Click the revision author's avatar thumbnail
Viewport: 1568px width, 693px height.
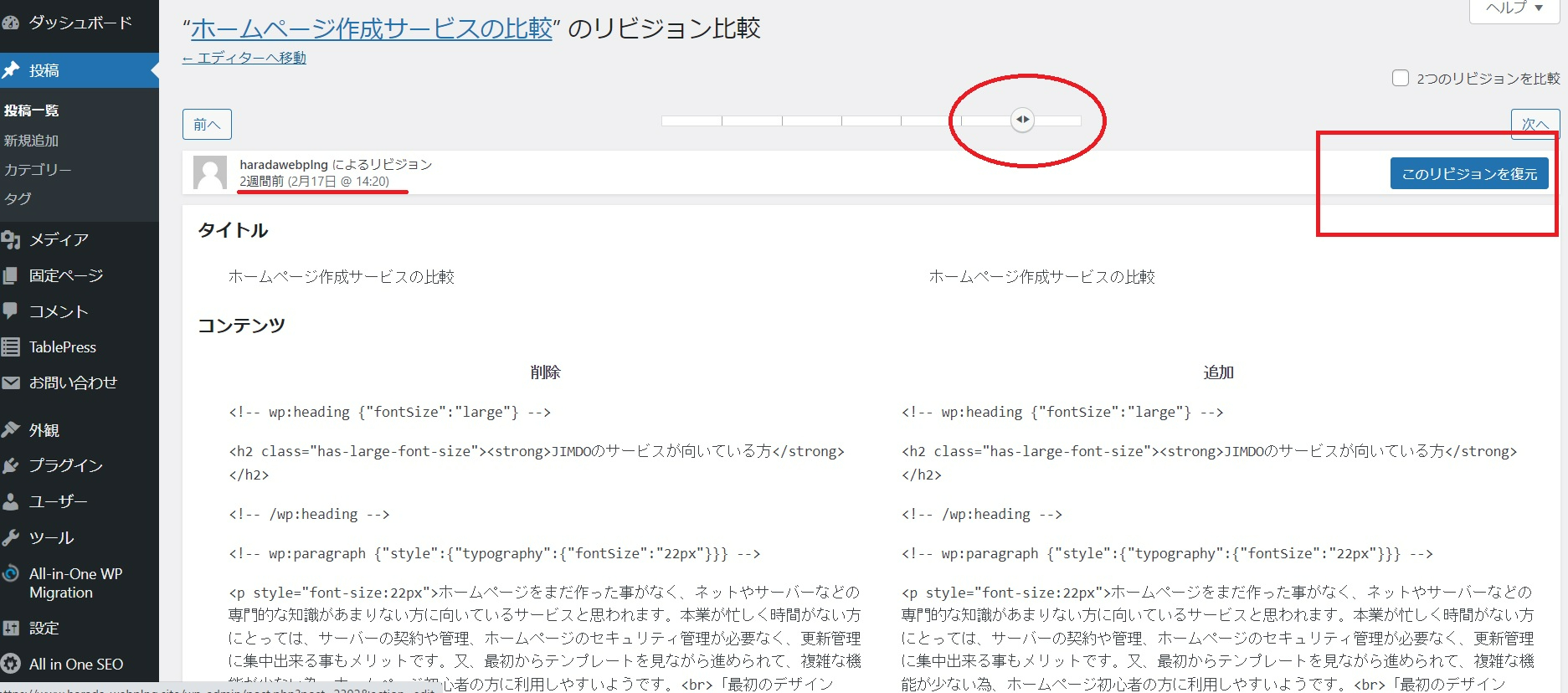click(x=209, y=172)
